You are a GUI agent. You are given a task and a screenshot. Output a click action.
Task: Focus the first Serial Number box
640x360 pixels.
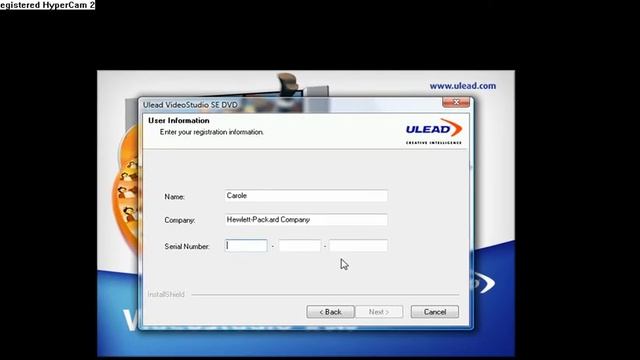coord(246,245)
